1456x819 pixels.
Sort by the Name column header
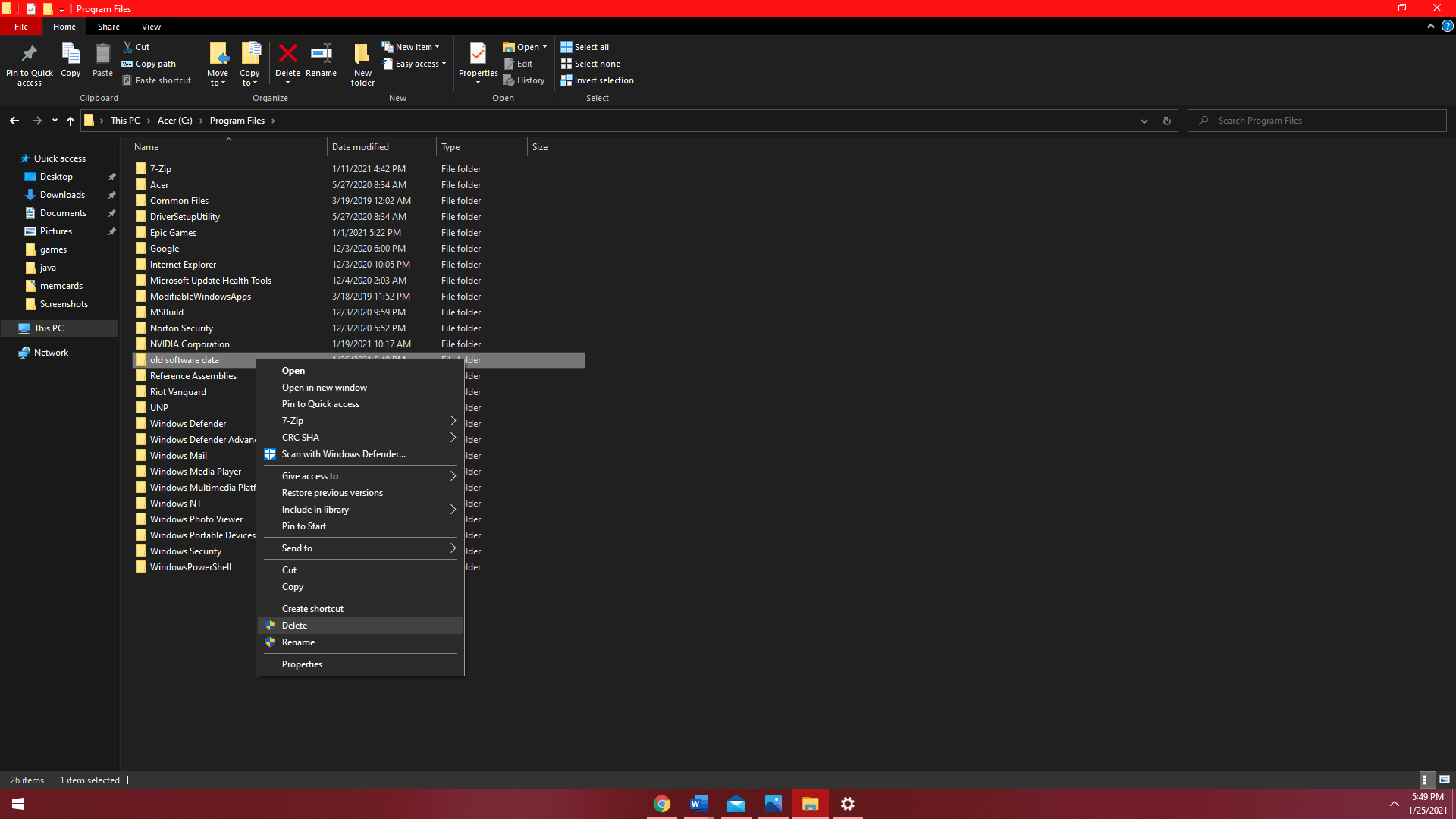pos(229,147)
